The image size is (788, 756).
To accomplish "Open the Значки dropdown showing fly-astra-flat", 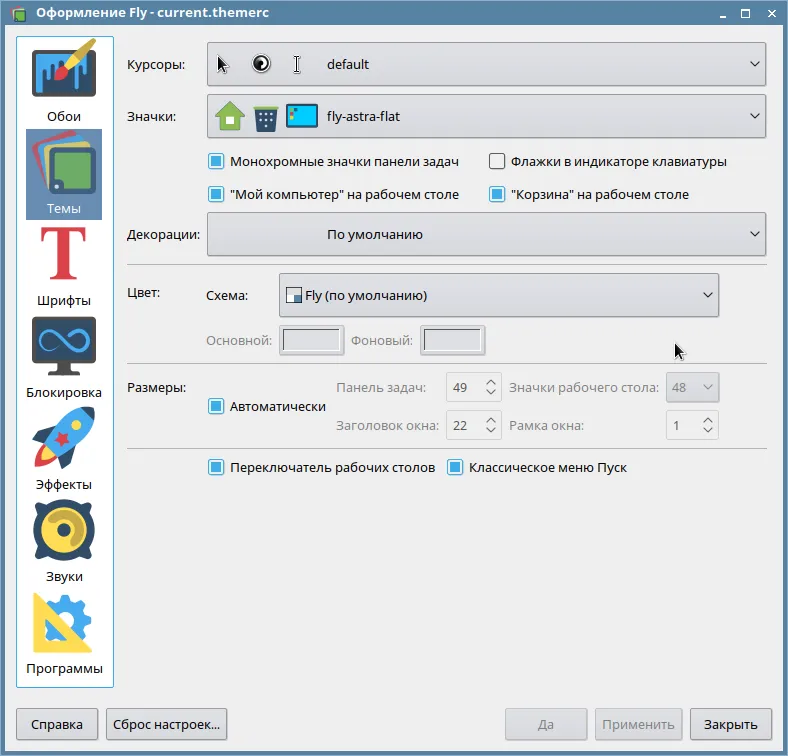I will click(486, 116).
